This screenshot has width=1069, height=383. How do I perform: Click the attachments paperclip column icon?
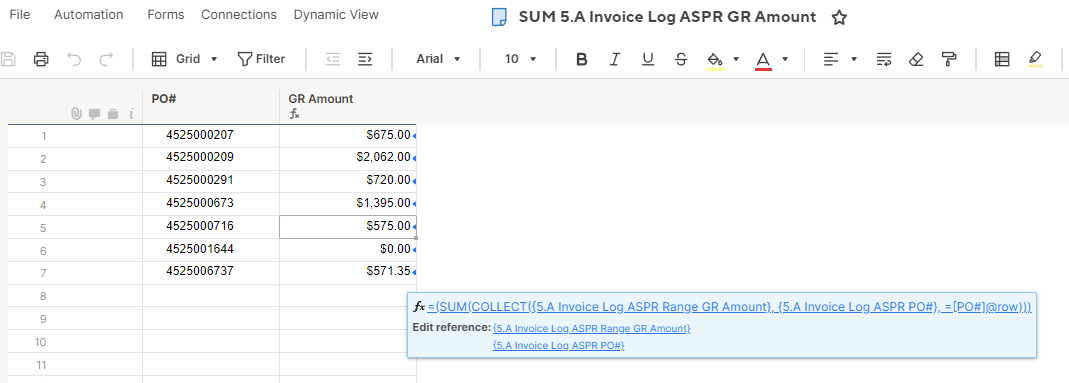(76, 114)
